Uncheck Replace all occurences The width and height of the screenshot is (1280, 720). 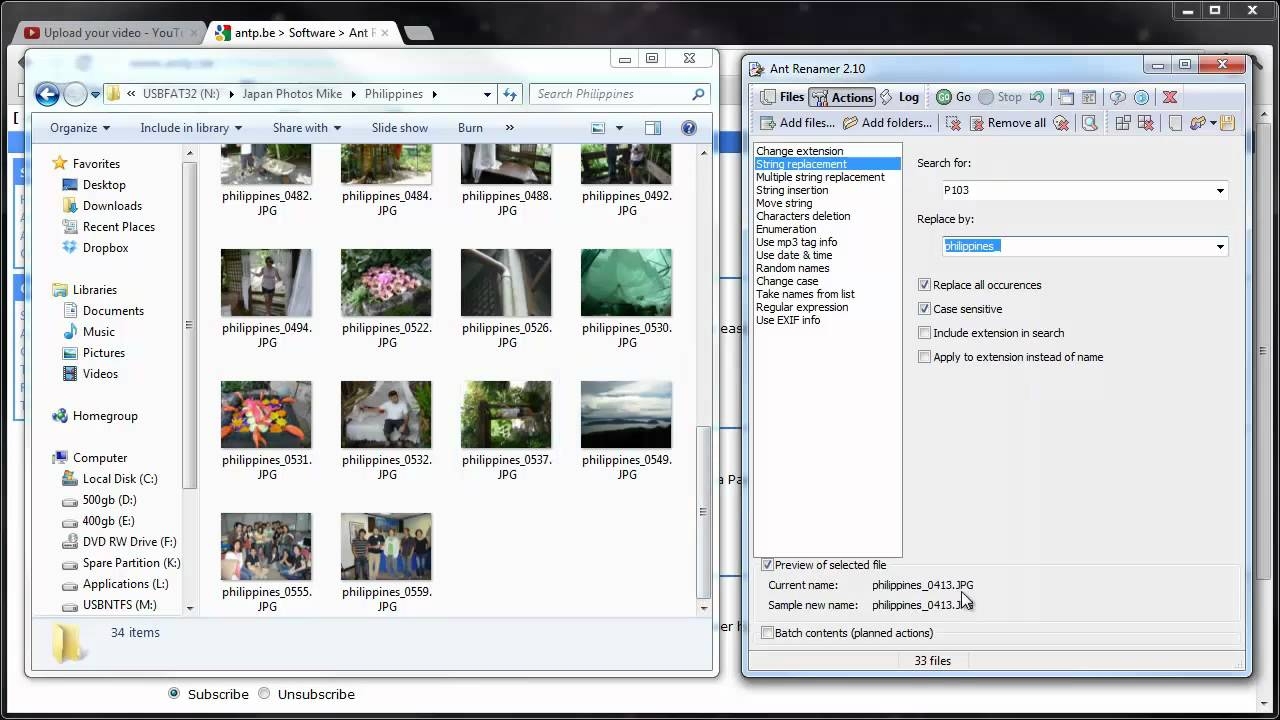point(924,285)
